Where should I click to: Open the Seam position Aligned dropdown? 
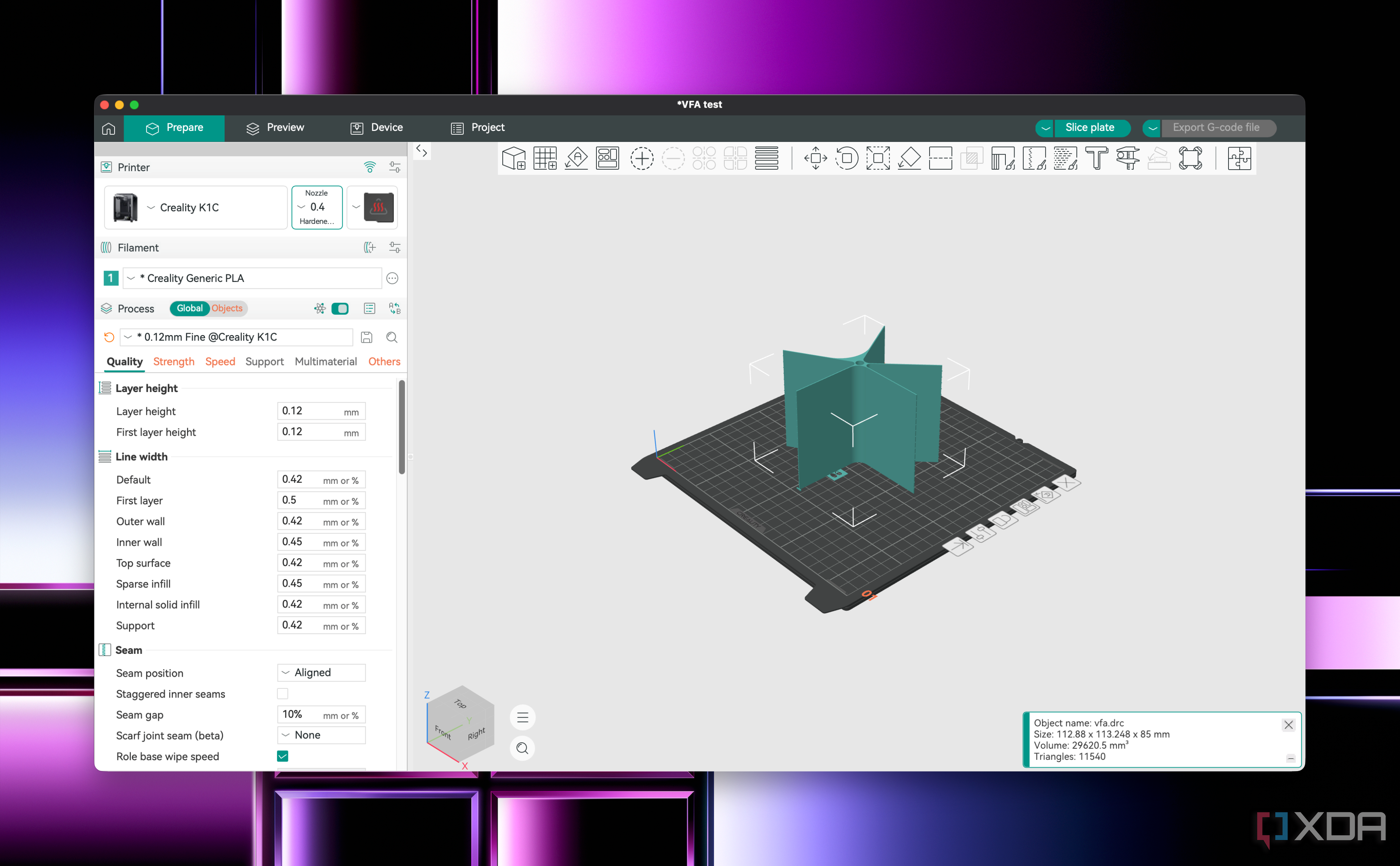pyautogui.click(x=321, y=672)
